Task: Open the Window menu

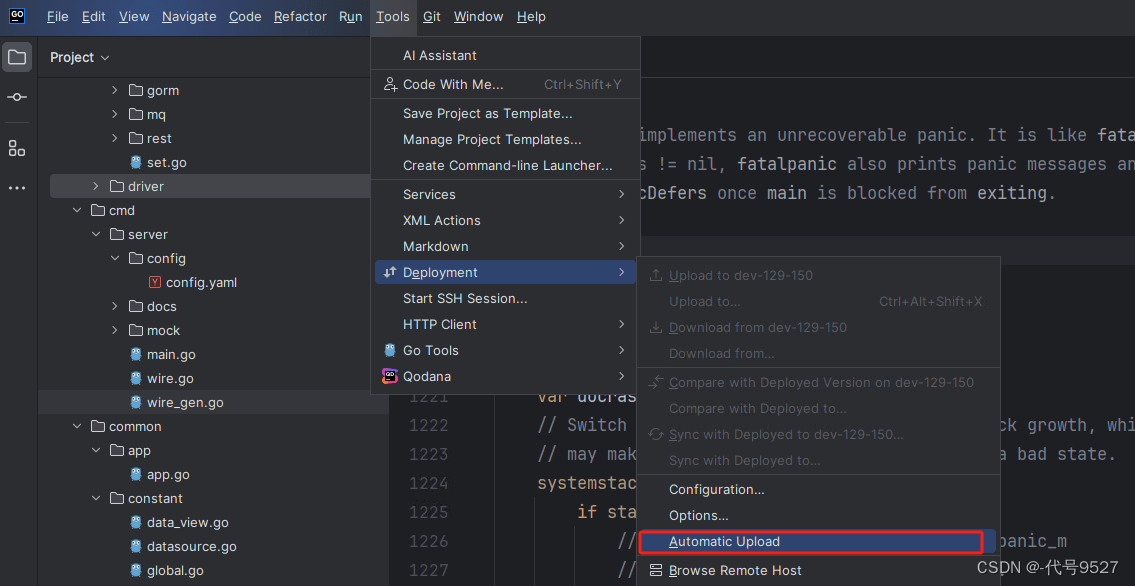Action: click(478, 17)
